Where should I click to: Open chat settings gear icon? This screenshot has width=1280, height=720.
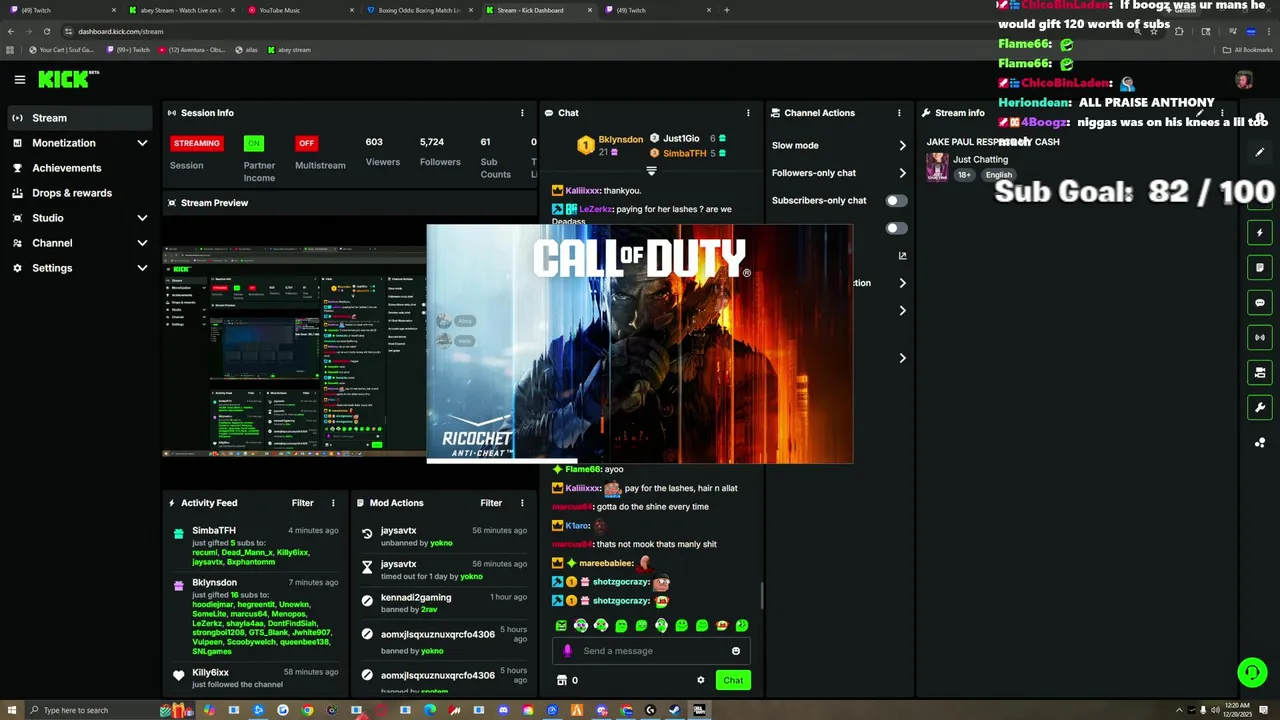pos(700,680)
